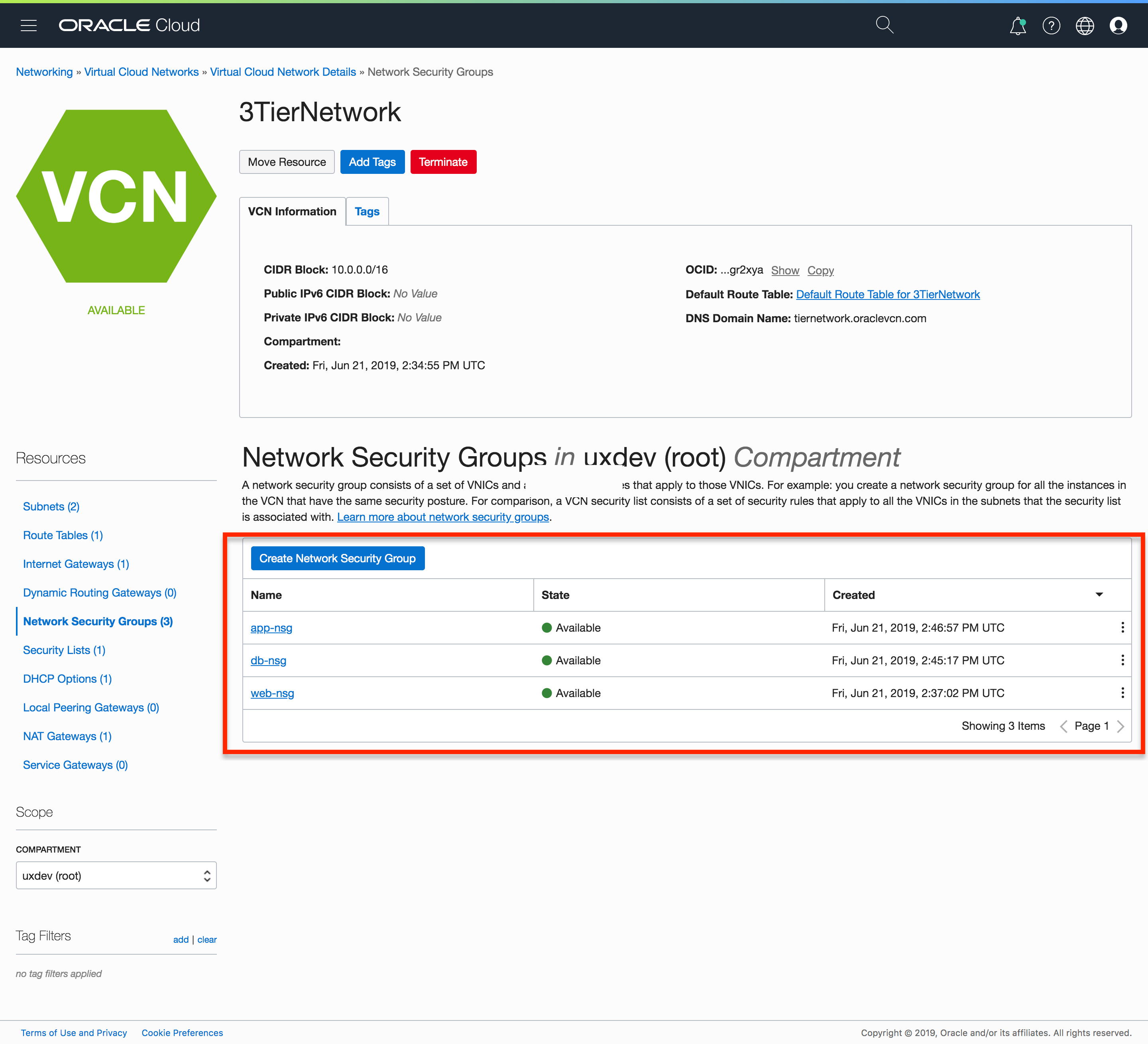
Task: Click the help question mark icon
Action: point(1051,26)
